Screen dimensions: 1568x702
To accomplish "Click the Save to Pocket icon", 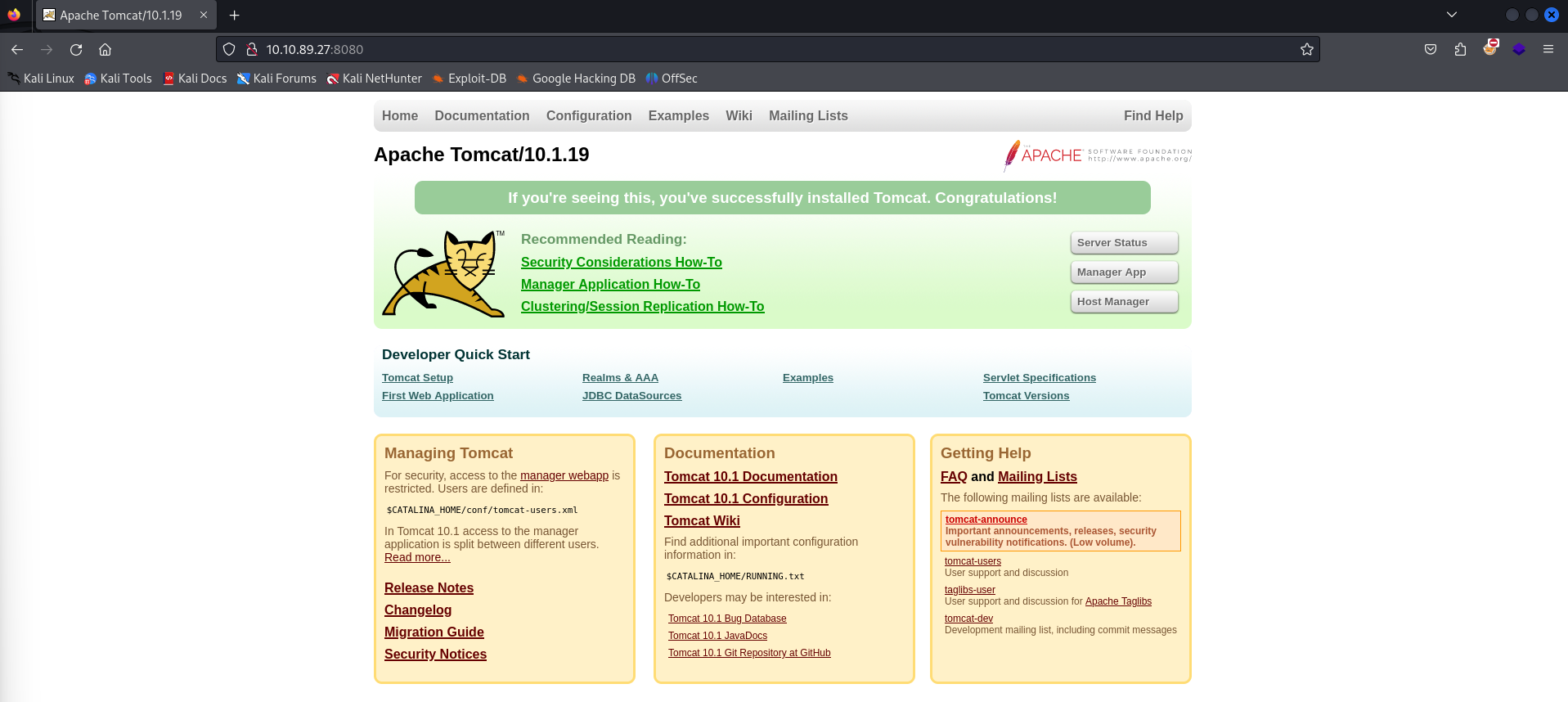I will pyautogui.click(x=1430, y=50).
